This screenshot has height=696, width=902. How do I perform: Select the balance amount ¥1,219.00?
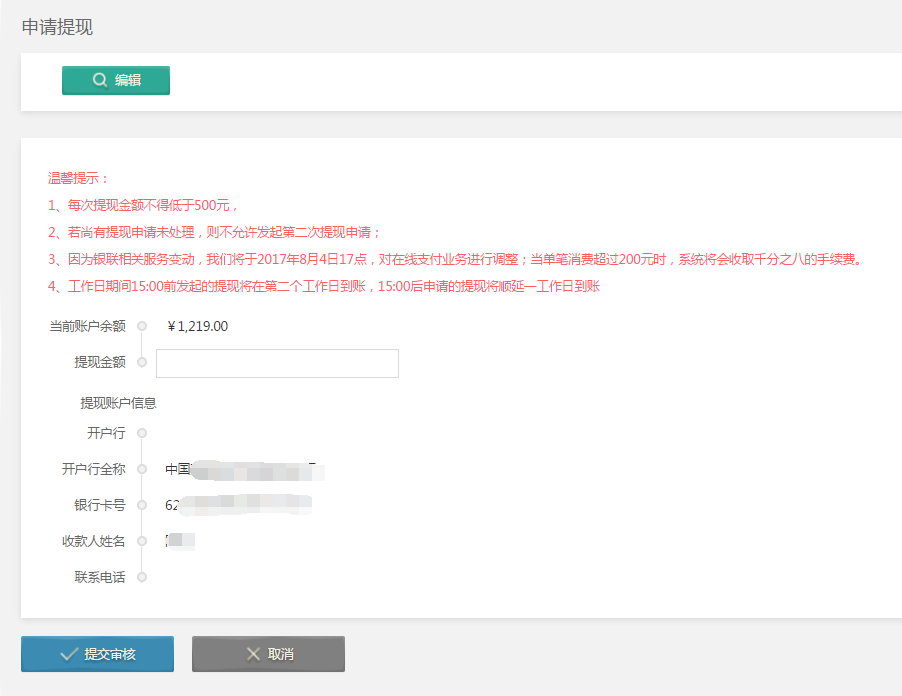coord(198,326)
